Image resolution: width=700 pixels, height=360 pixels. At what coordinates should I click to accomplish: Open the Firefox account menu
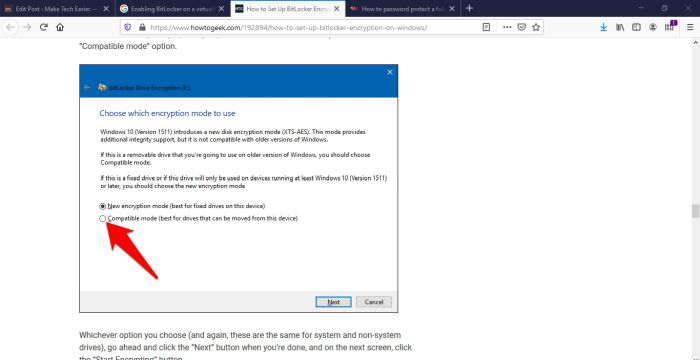pyautogui.click(x=653, y=27)
